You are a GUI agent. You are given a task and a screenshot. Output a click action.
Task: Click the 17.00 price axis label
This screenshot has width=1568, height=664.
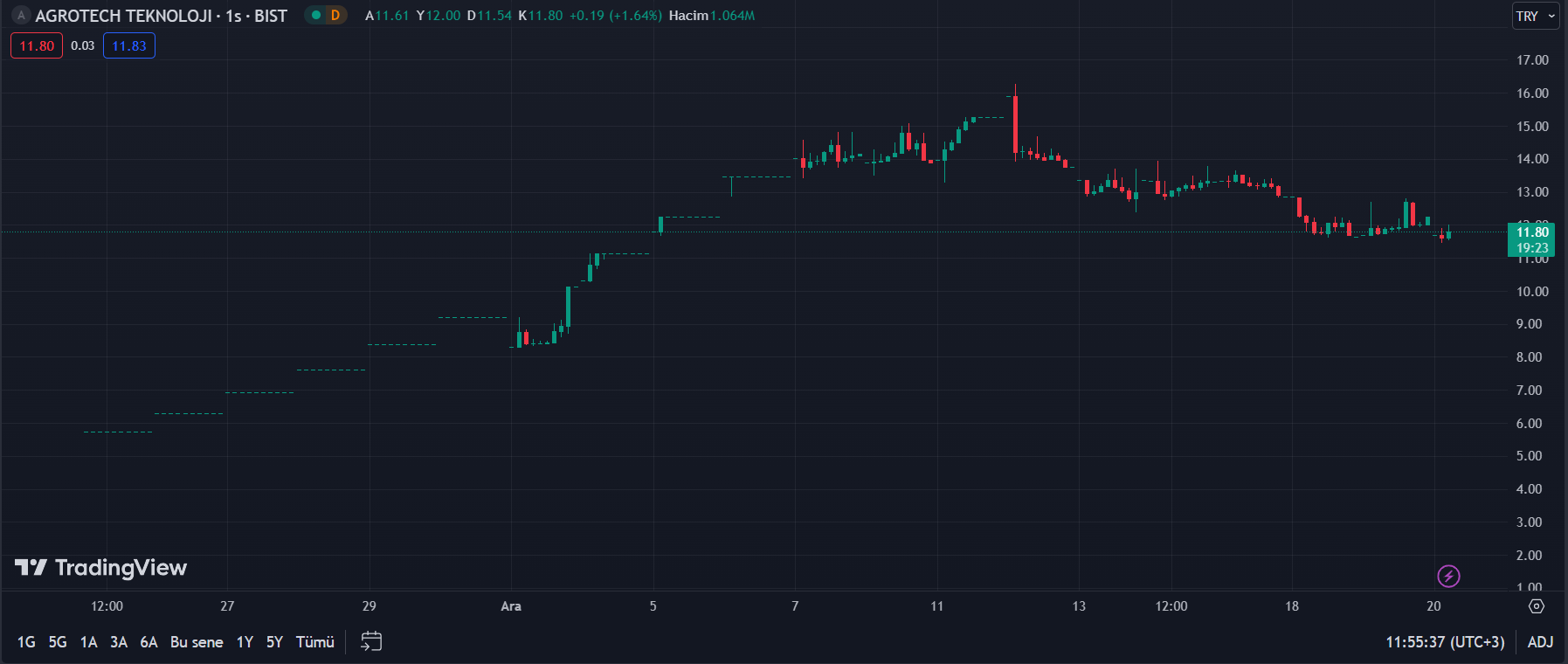tap(1532, 60)
